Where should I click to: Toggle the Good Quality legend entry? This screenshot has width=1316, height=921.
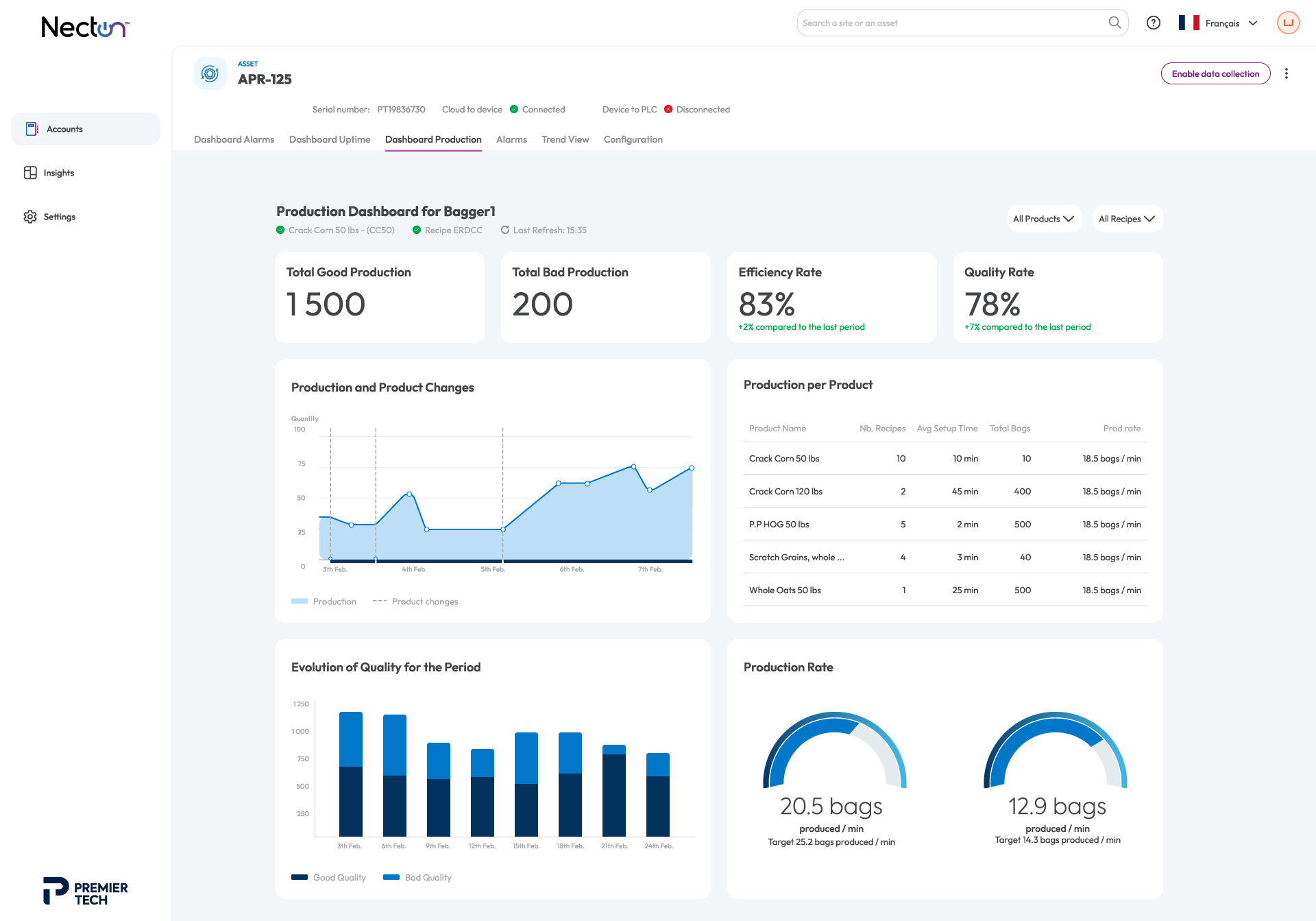(328, 878)
